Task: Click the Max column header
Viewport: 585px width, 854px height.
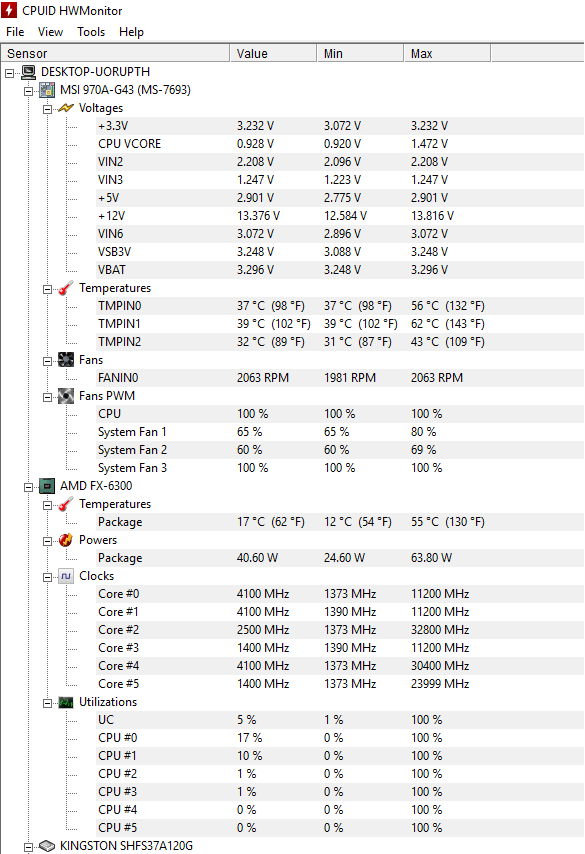Action: click(447, 53)
